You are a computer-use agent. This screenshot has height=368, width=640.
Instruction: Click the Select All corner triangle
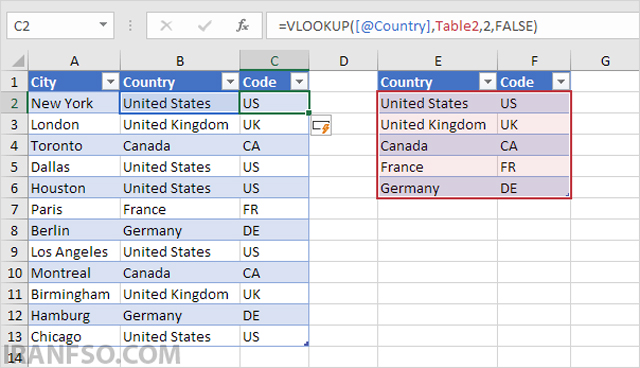(x=18, y=61)
